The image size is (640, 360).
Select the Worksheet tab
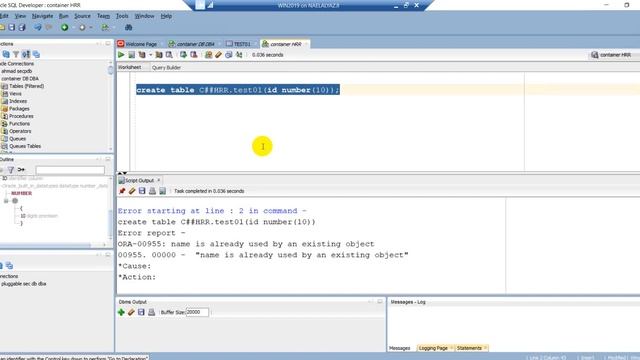pos(129,67)
